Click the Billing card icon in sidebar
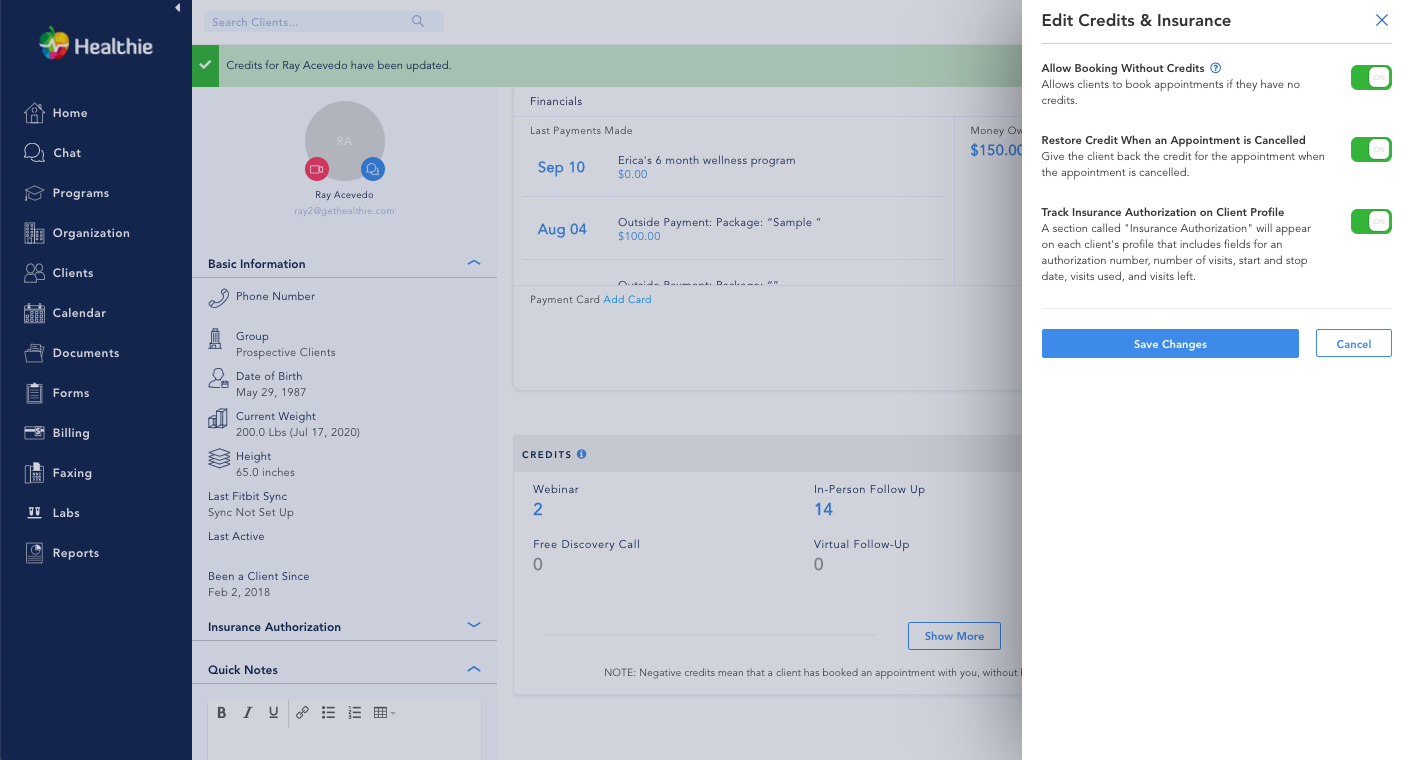This screenshot has height=760, width=1409. (x=34, y=433)
